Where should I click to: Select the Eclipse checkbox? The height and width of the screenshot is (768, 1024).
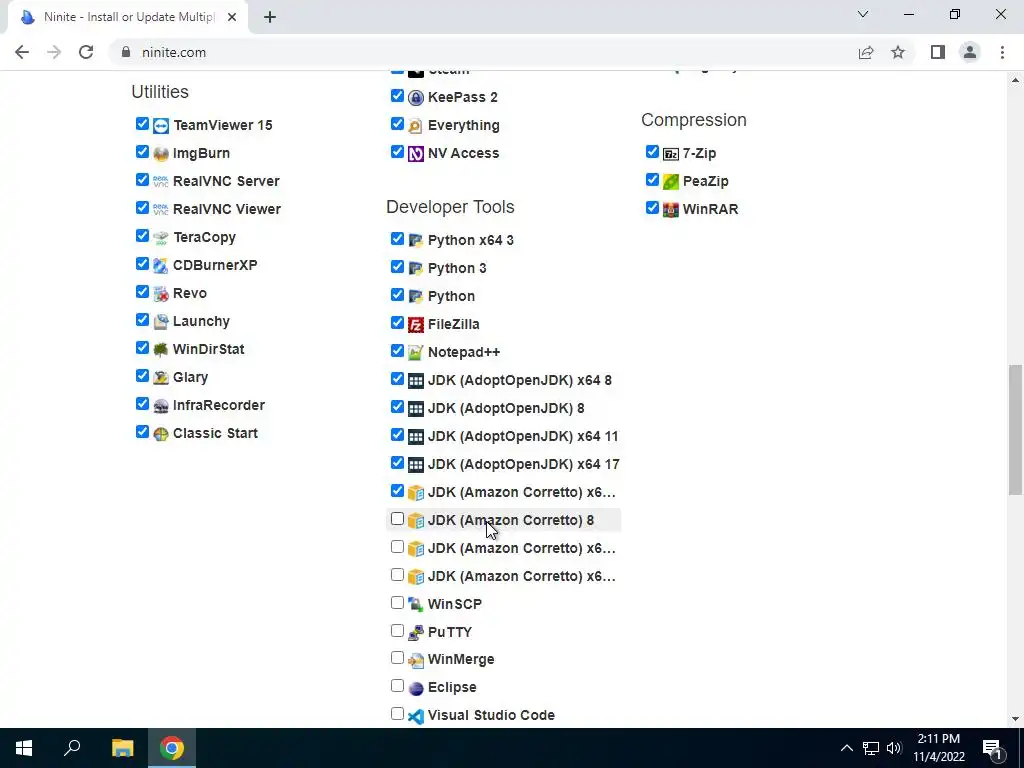(397, 686)
